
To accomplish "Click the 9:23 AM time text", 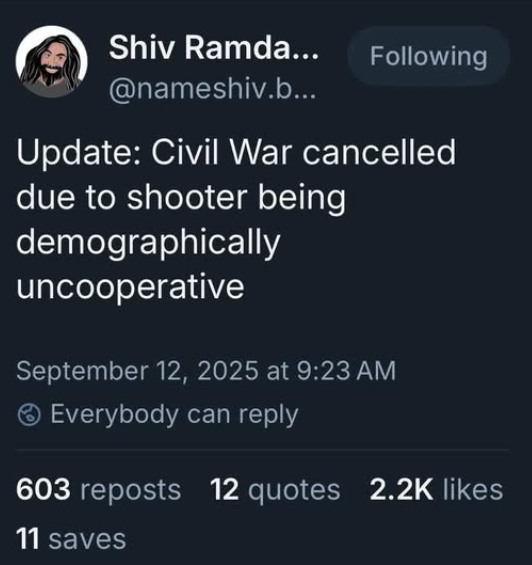I will point(346,371).
